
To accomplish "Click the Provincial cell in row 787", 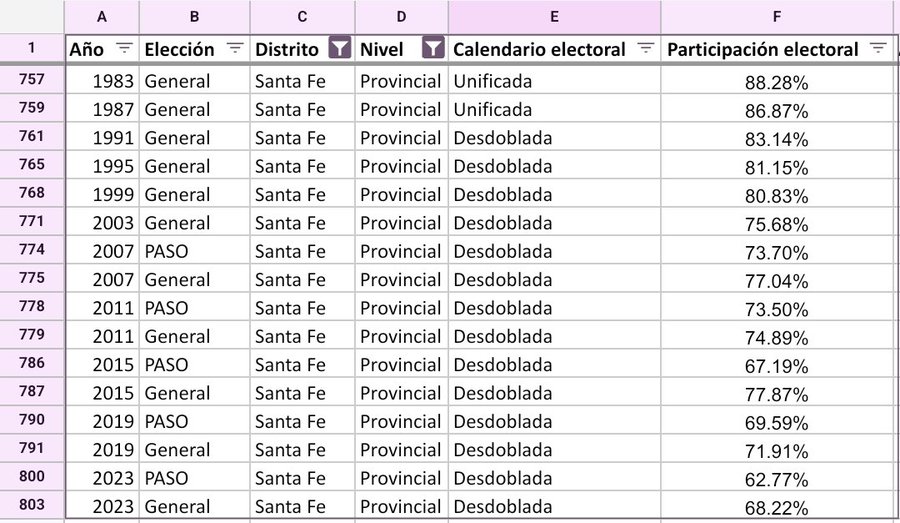I will [400, 393].
